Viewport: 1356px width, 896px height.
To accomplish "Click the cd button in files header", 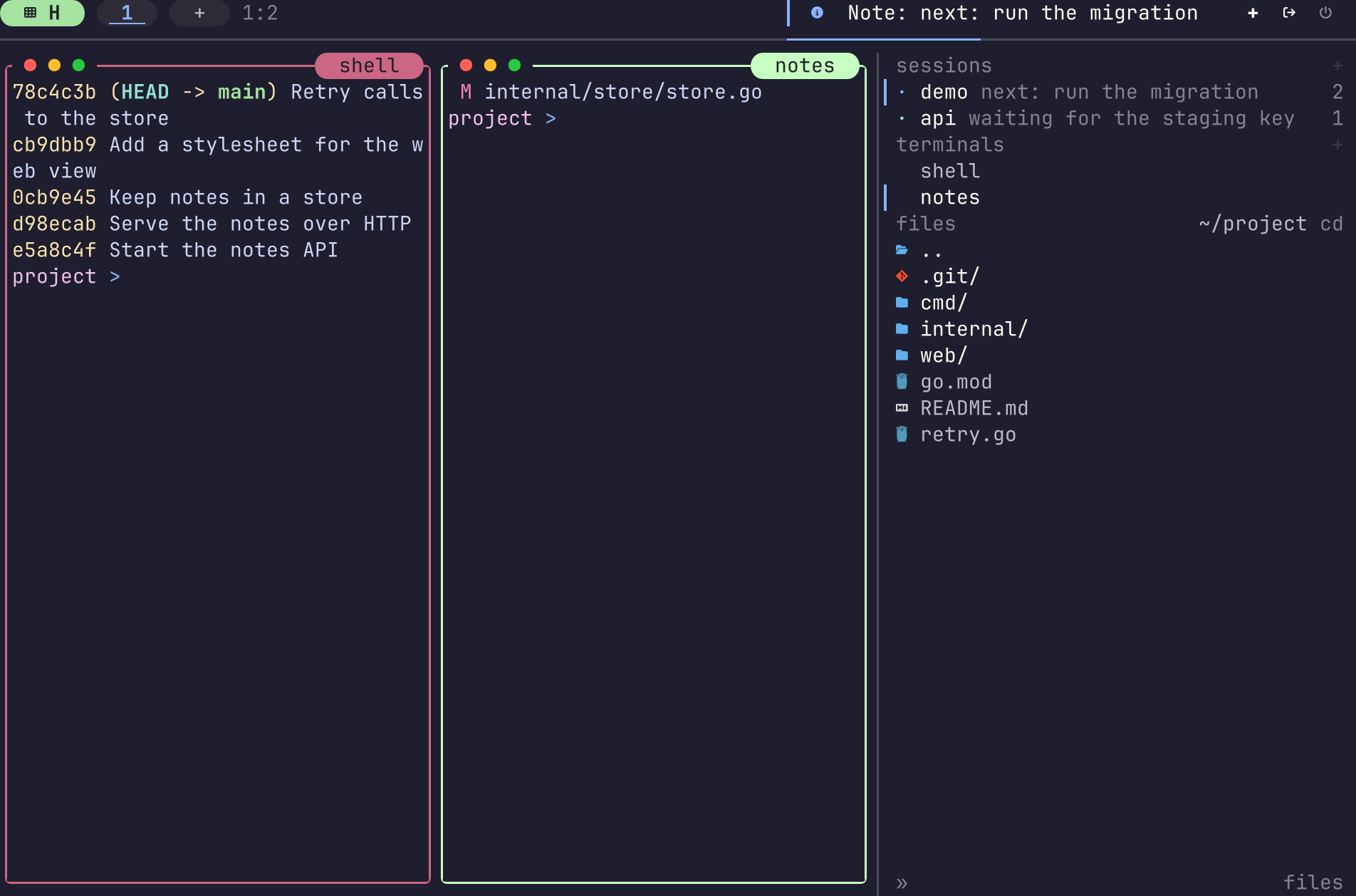I will 1331,224.
